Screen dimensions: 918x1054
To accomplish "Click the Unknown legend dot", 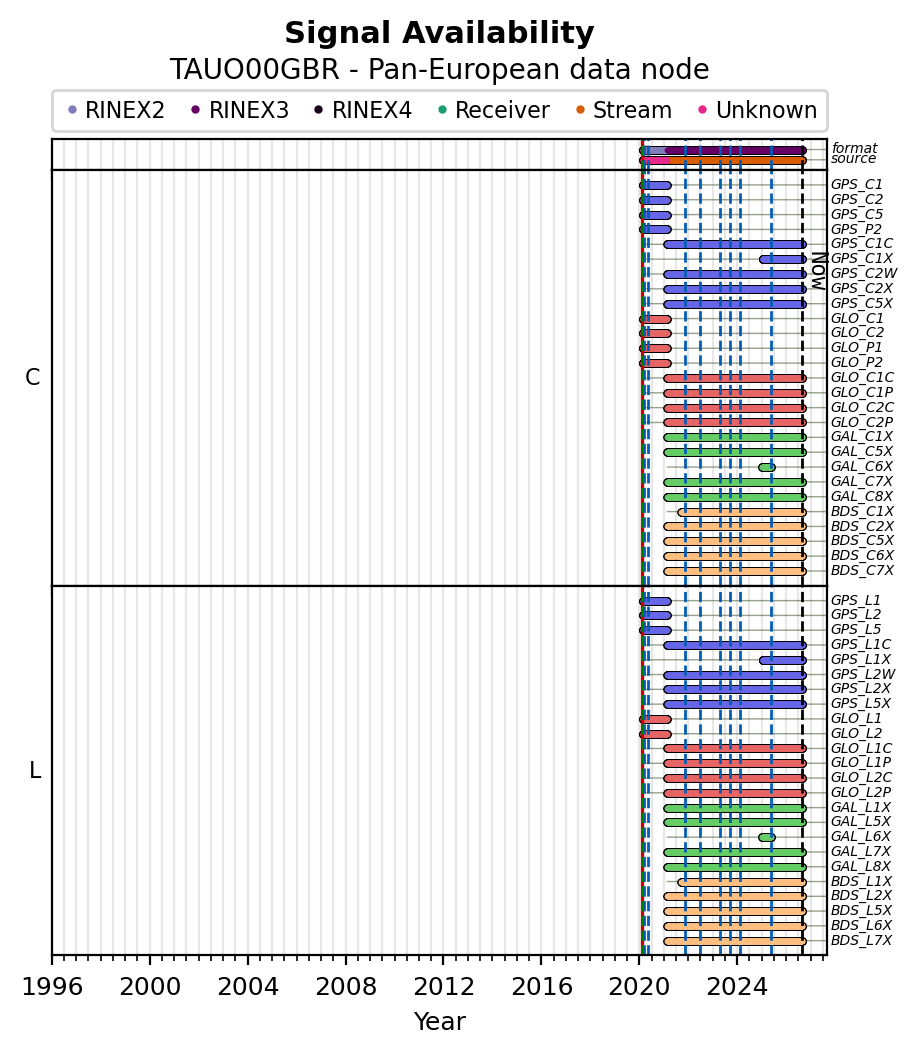I will [703, 110].
